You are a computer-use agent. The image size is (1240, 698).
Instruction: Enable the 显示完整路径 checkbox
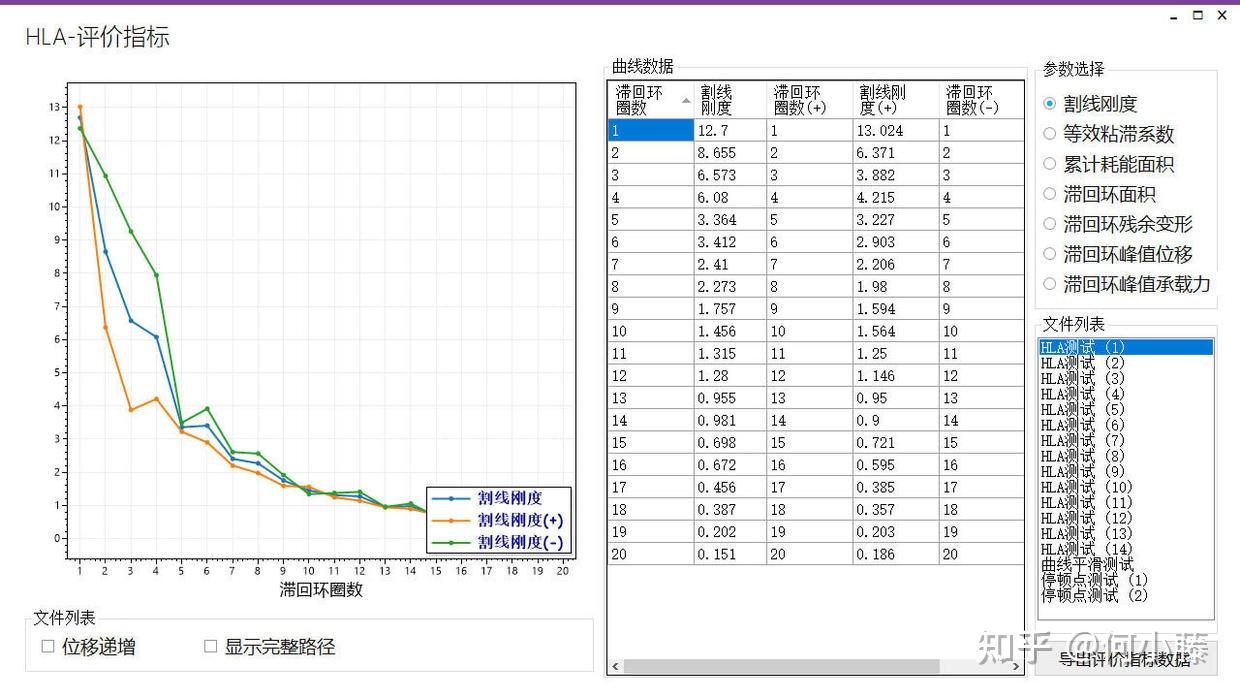point(269,647)
